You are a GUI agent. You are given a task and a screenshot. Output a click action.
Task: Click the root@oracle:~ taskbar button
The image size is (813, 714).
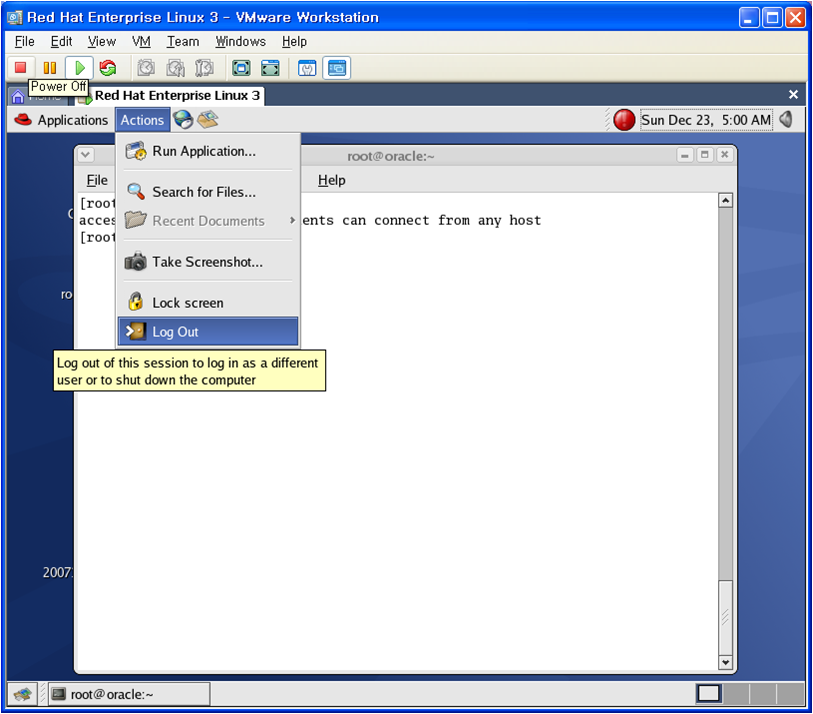pyautogui.click(x=129, y=694)
